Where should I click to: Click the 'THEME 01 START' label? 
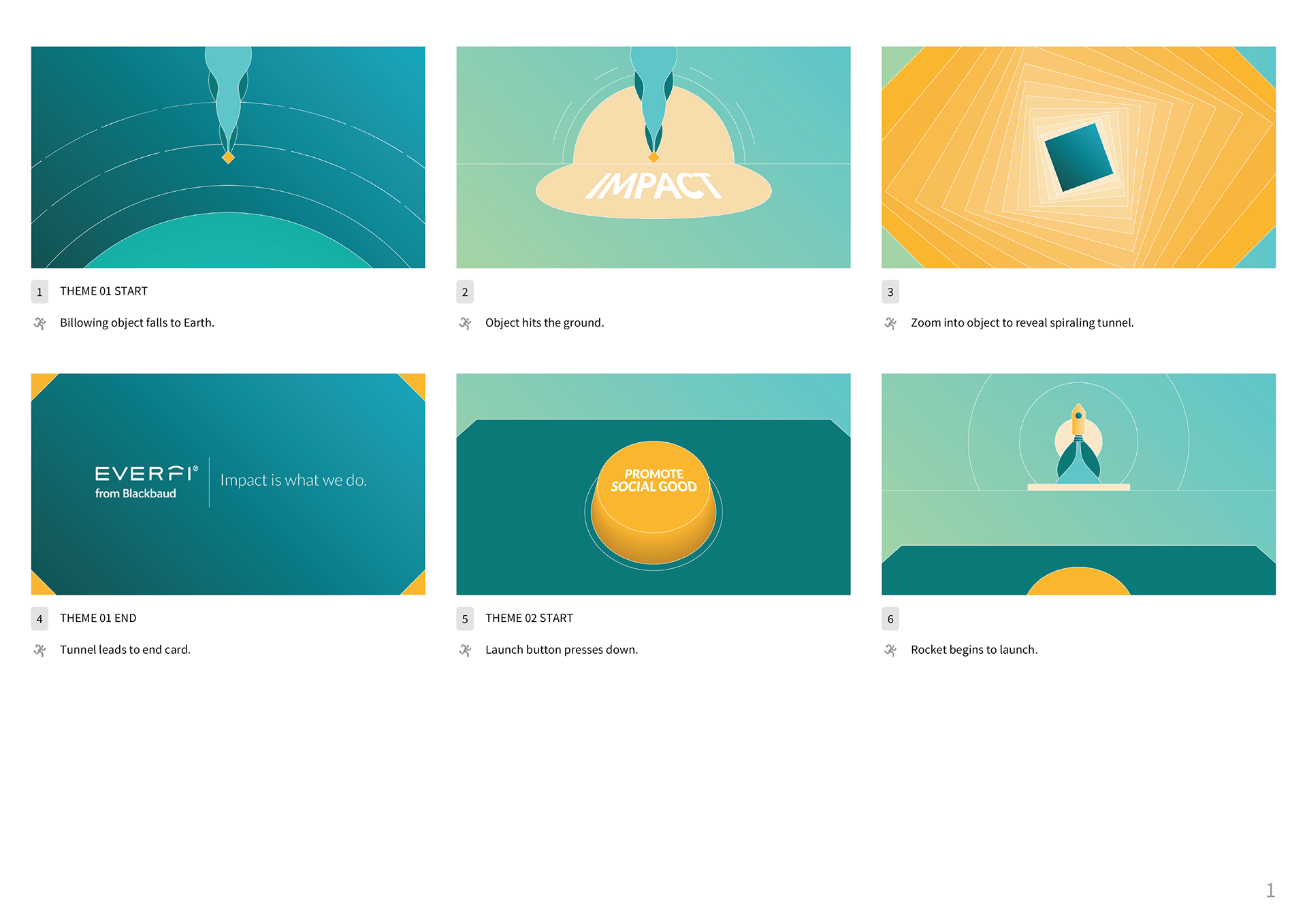[x=103, y=291]
